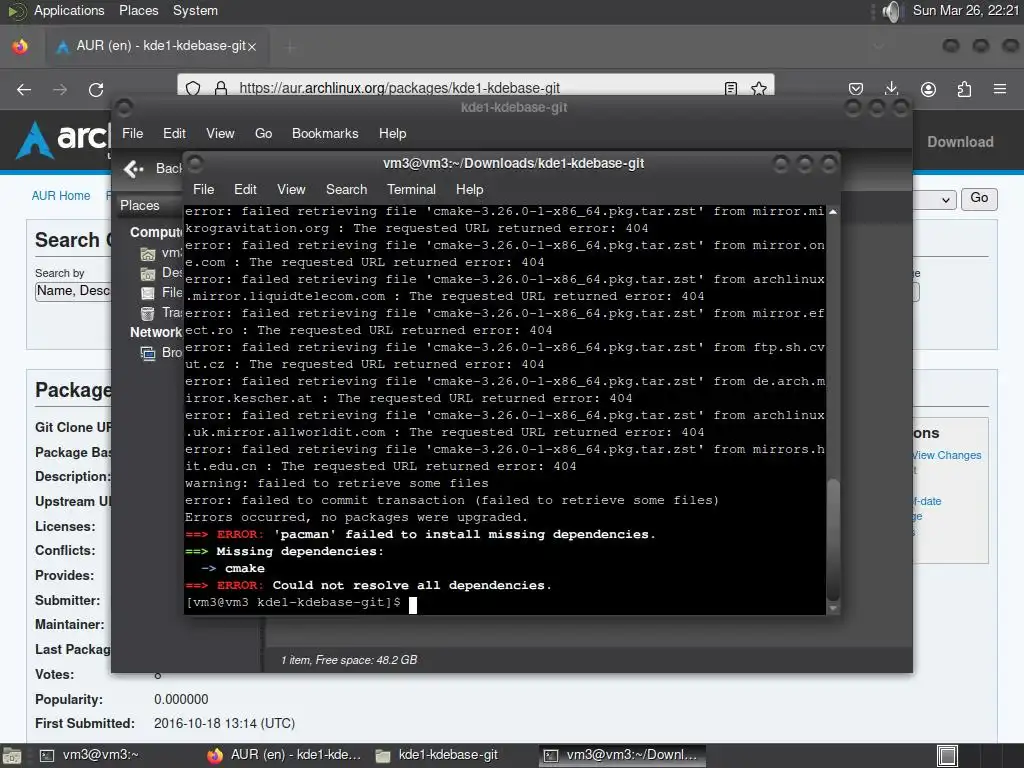Click the terminal scrollbar down arrow
This screenshot has height=768, width=1024.
pos(833,608)
